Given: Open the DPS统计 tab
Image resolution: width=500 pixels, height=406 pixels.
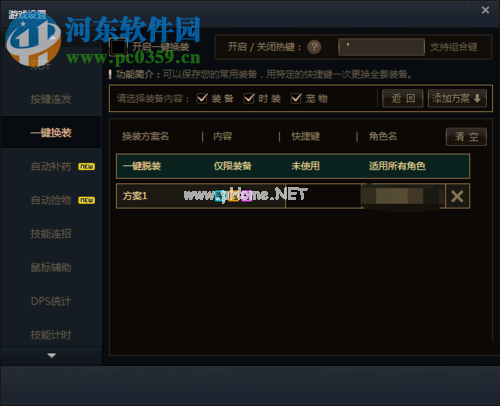Looking at the screenshot, I should (51, 301).
